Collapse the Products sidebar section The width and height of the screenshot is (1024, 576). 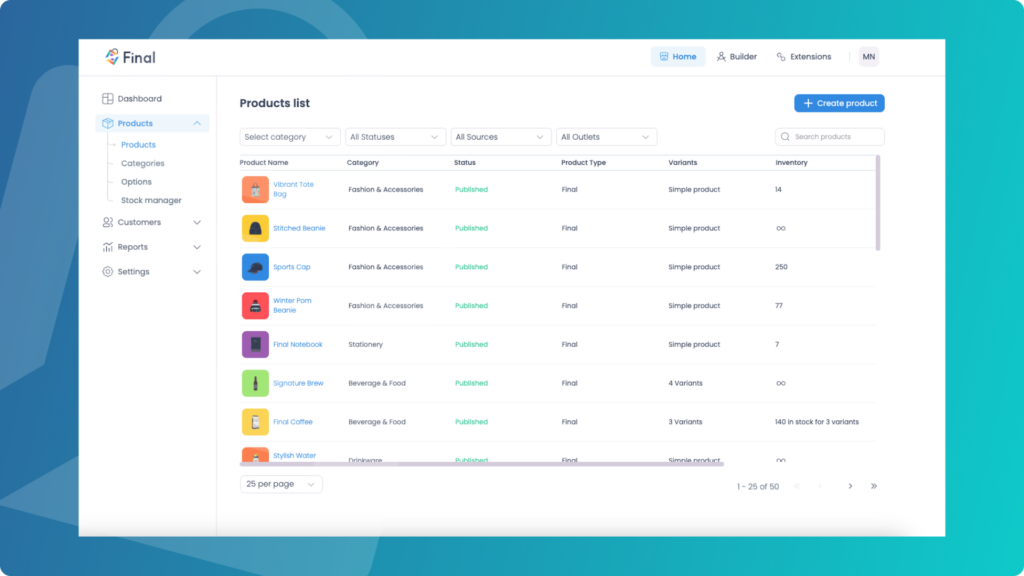coord(197,123)
